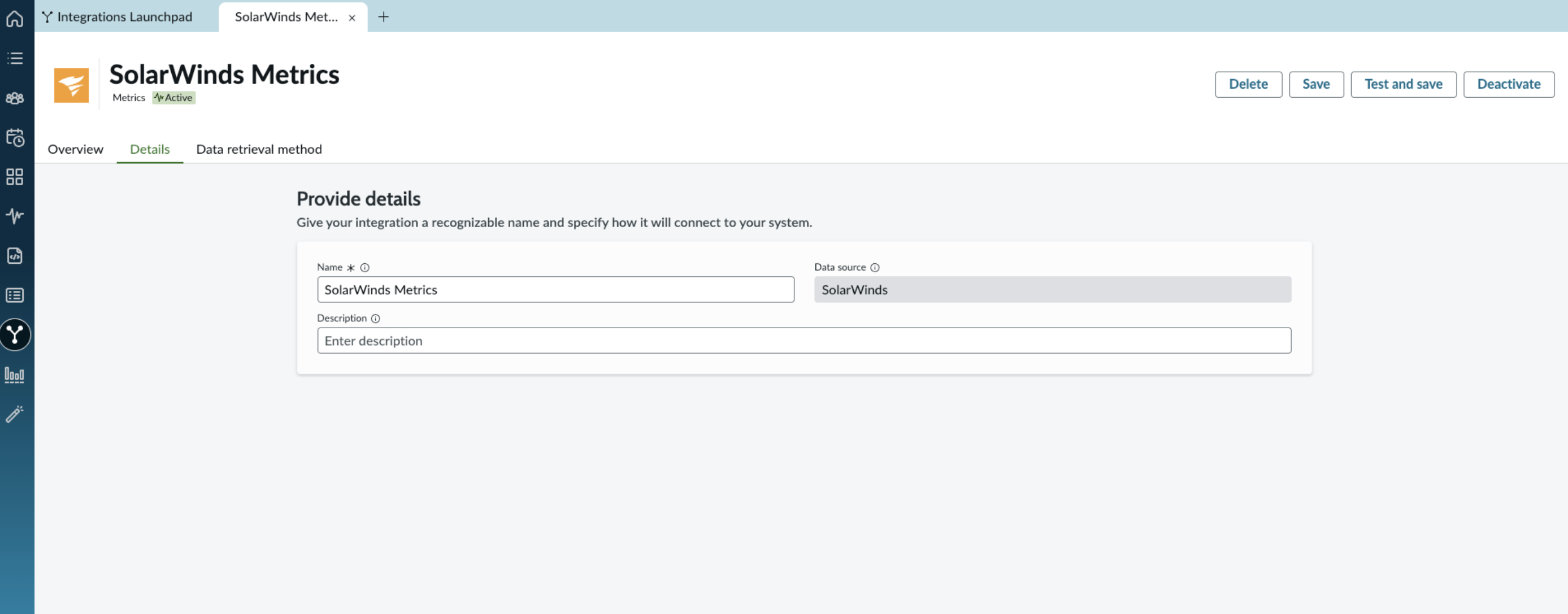
Task: Open the four-squares dashboard grid icon
Action: click(15, 176)
